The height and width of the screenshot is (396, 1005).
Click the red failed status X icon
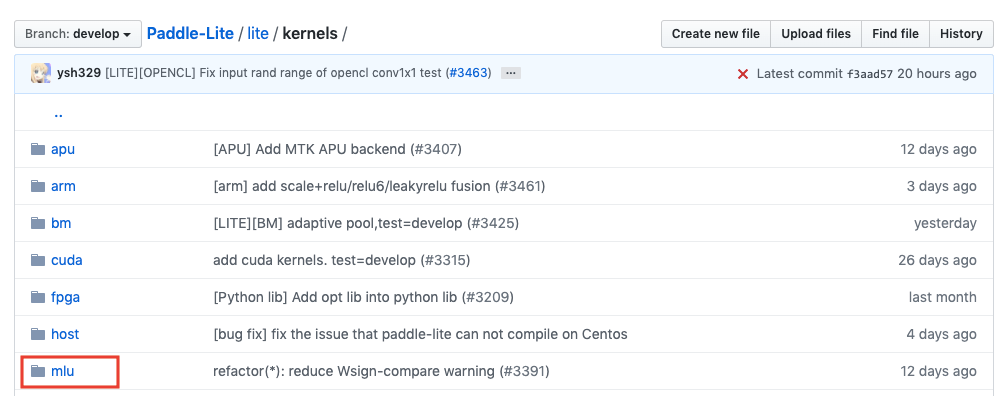click(743, 74)
